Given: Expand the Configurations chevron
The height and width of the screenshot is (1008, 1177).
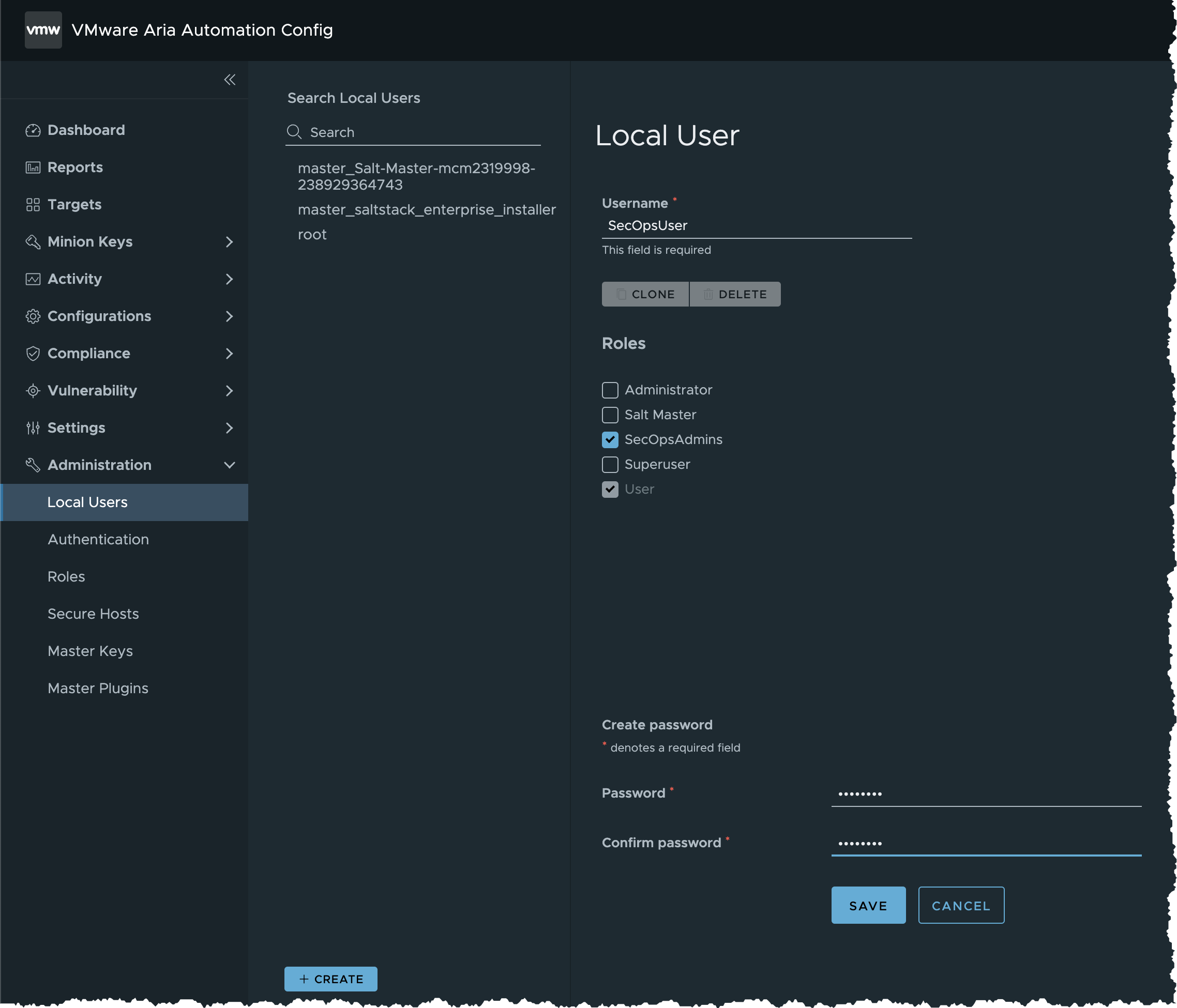Looking at the screenshot, I should [230, 316].
